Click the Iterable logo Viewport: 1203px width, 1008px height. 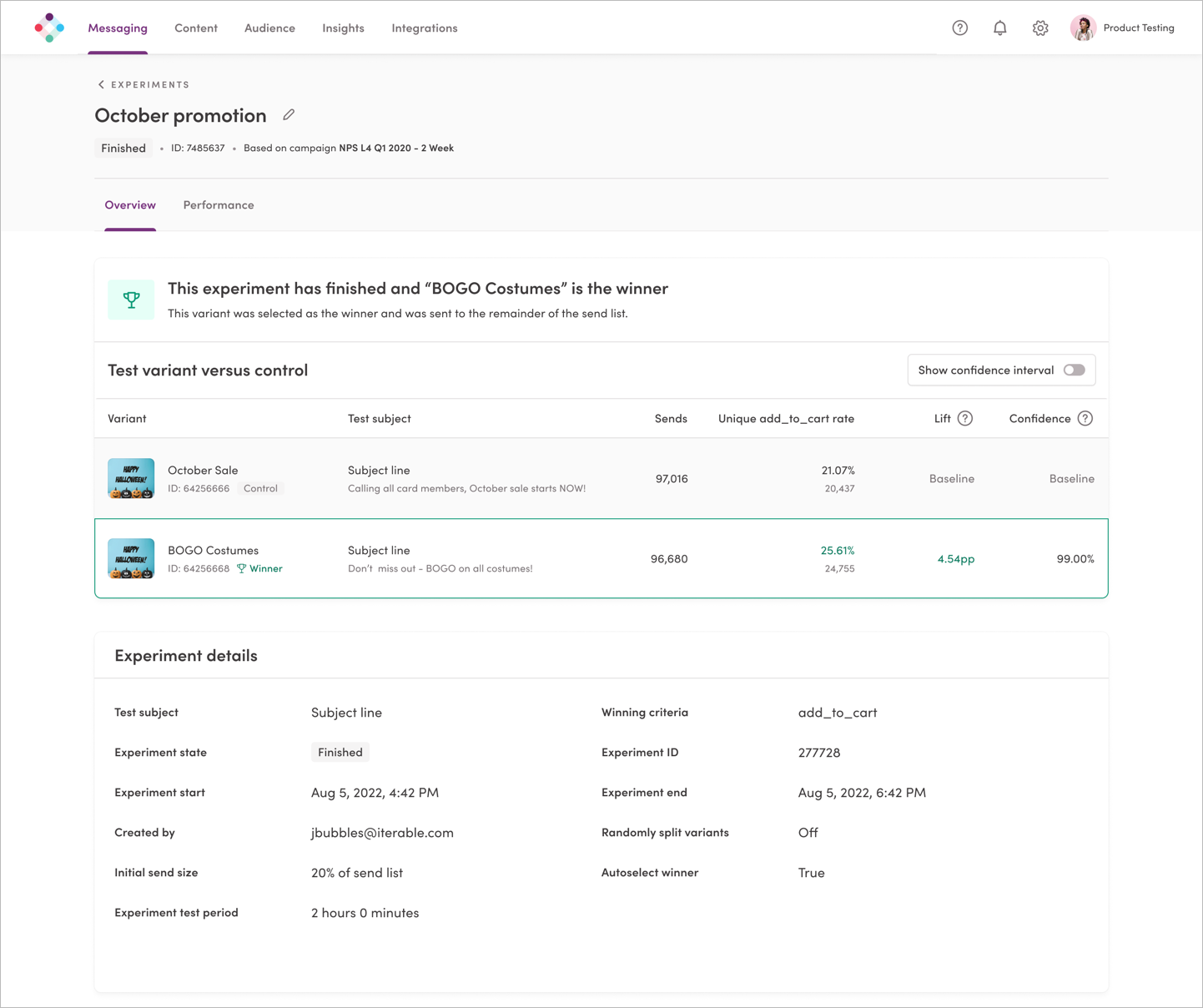(48, 28)
